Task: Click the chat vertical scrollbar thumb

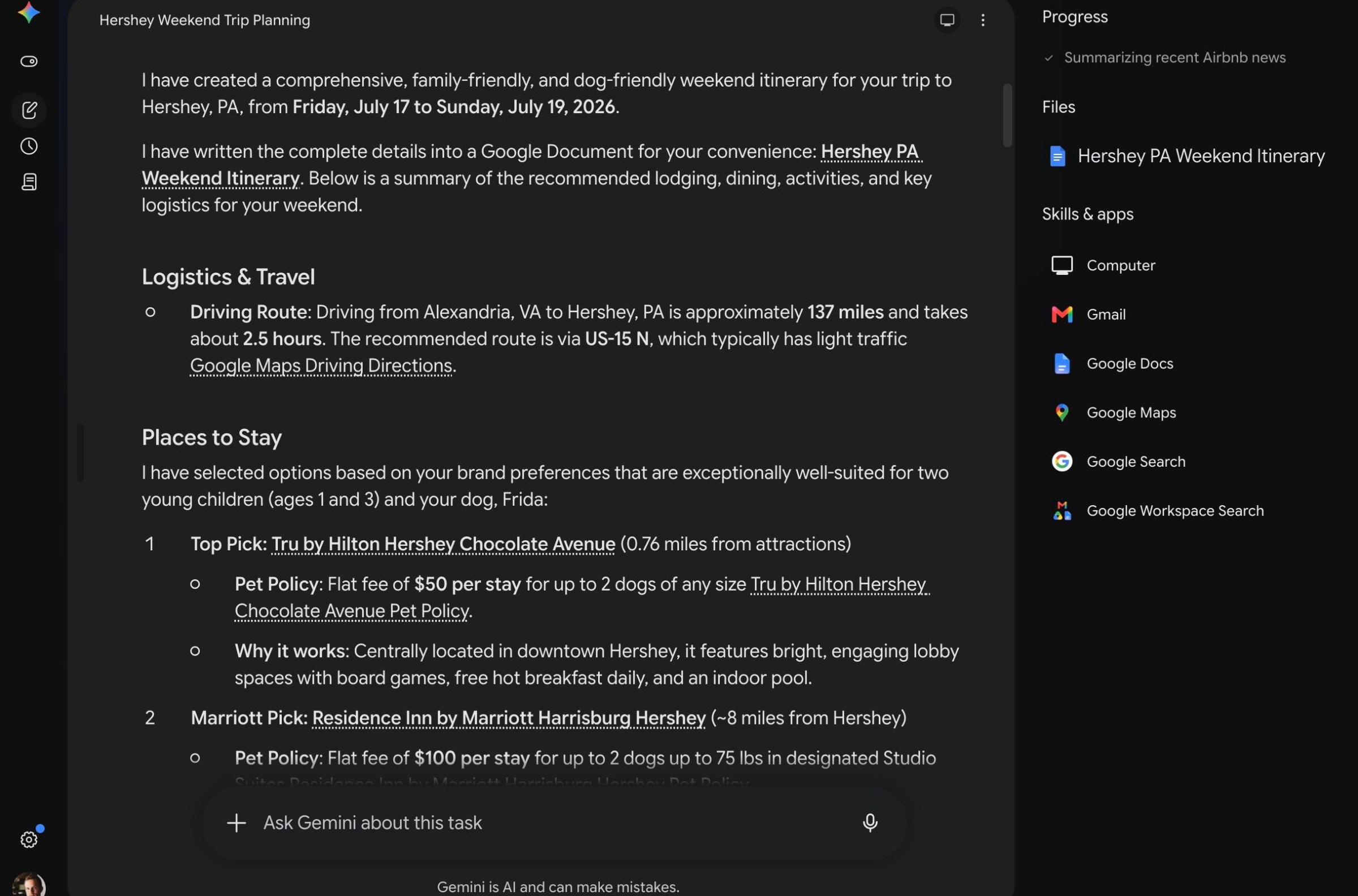Action: pyautogui.click(x=1007, y=115)
